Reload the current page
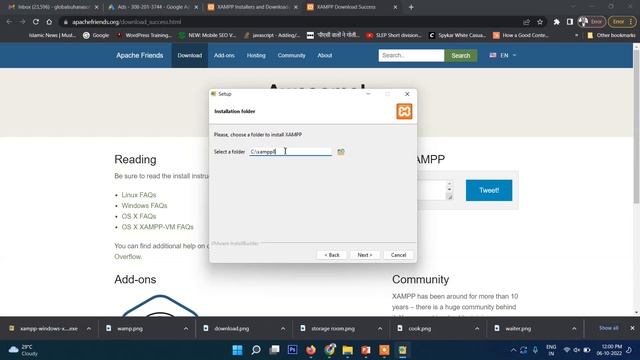640x360 pixels. click(x=36, y=22)
